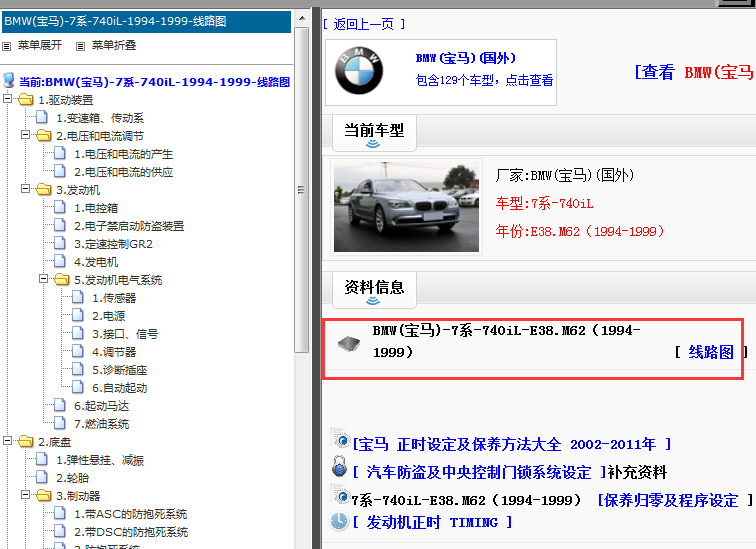Click the folder icon for 3.制动器
Image resolution: width=756 pixels, height=549 pixels.
tap(43, 495)
